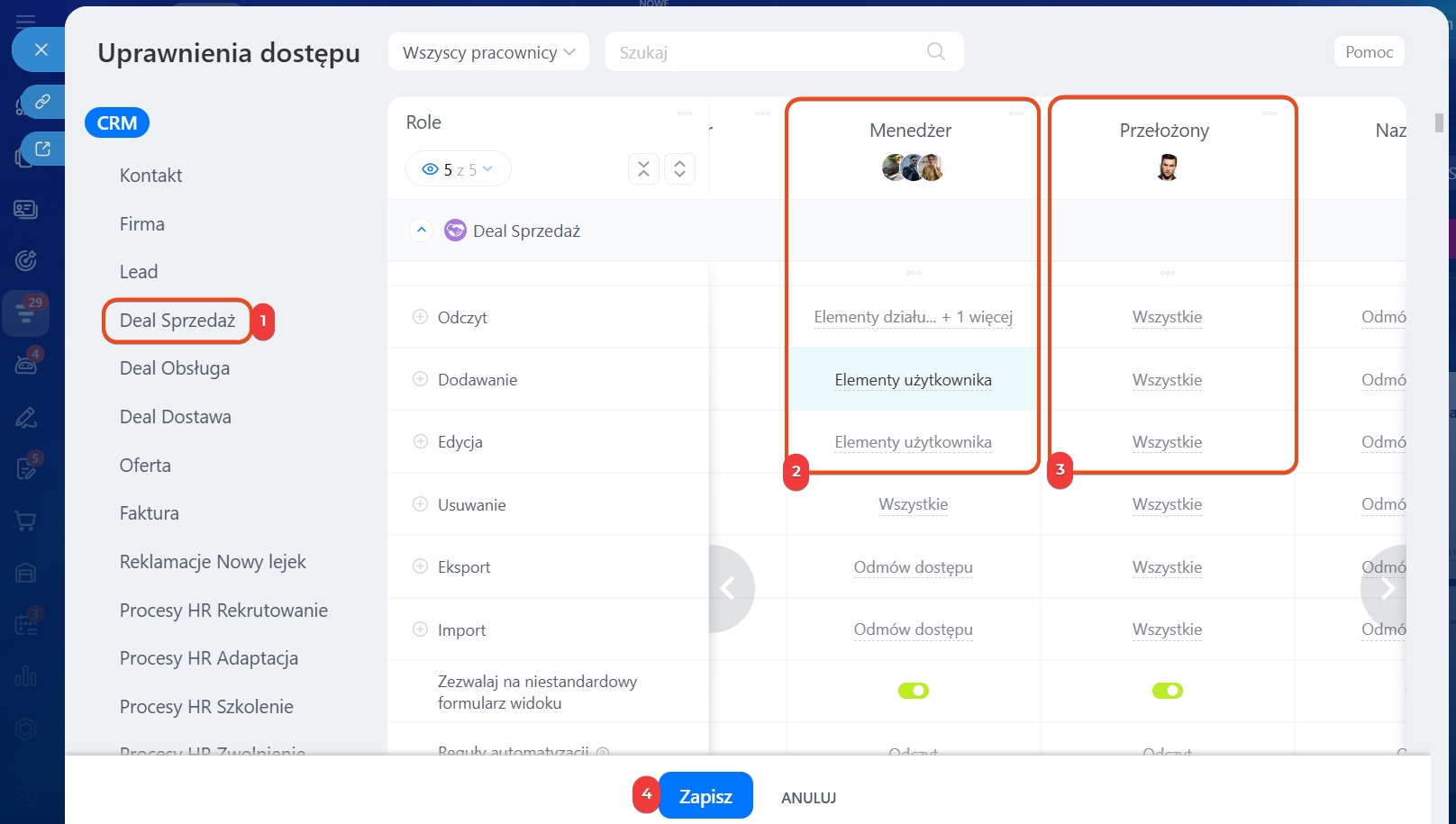Select Kontakt in the CRM list

[x=150, y=176]
